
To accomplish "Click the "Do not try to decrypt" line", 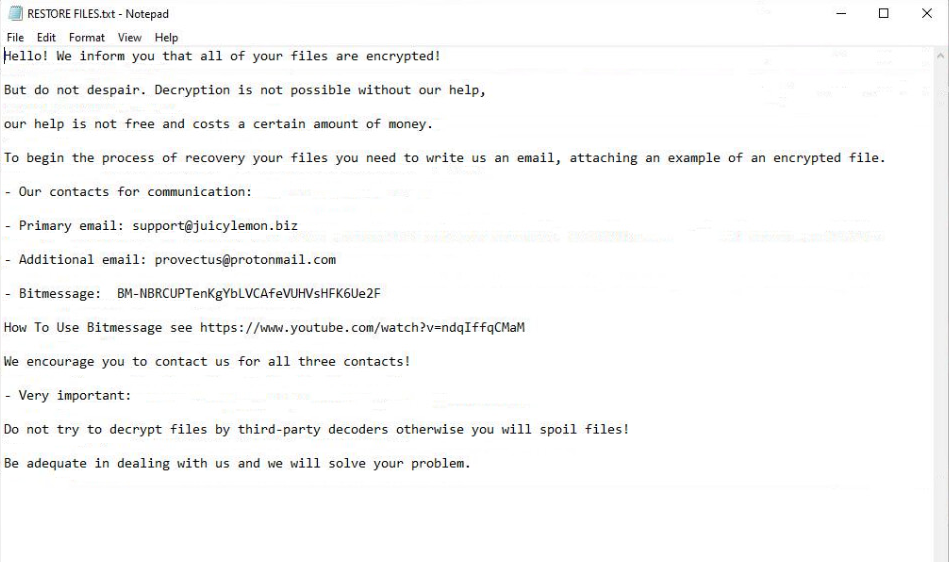I will pyautogui.click(x=316, y=429).
